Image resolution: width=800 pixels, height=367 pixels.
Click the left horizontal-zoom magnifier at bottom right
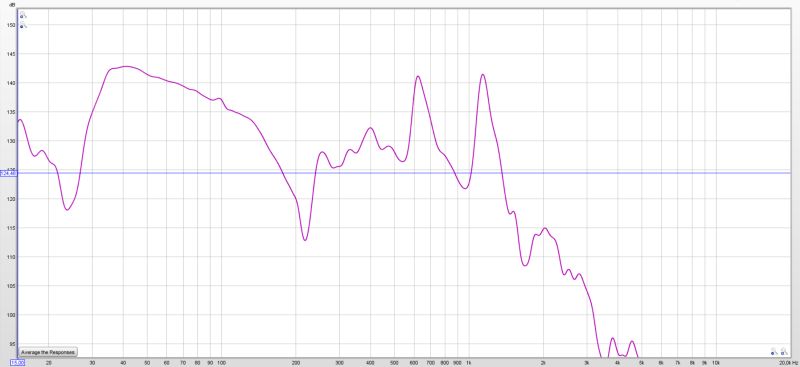pos(774,352)
